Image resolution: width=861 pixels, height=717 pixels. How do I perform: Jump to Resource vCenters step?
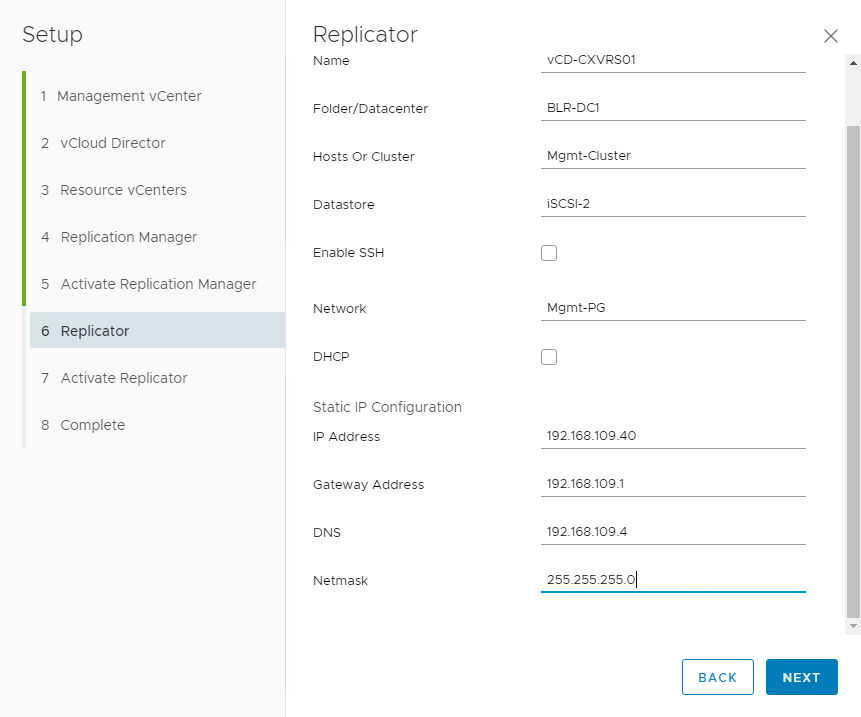(x=123, y=190)
